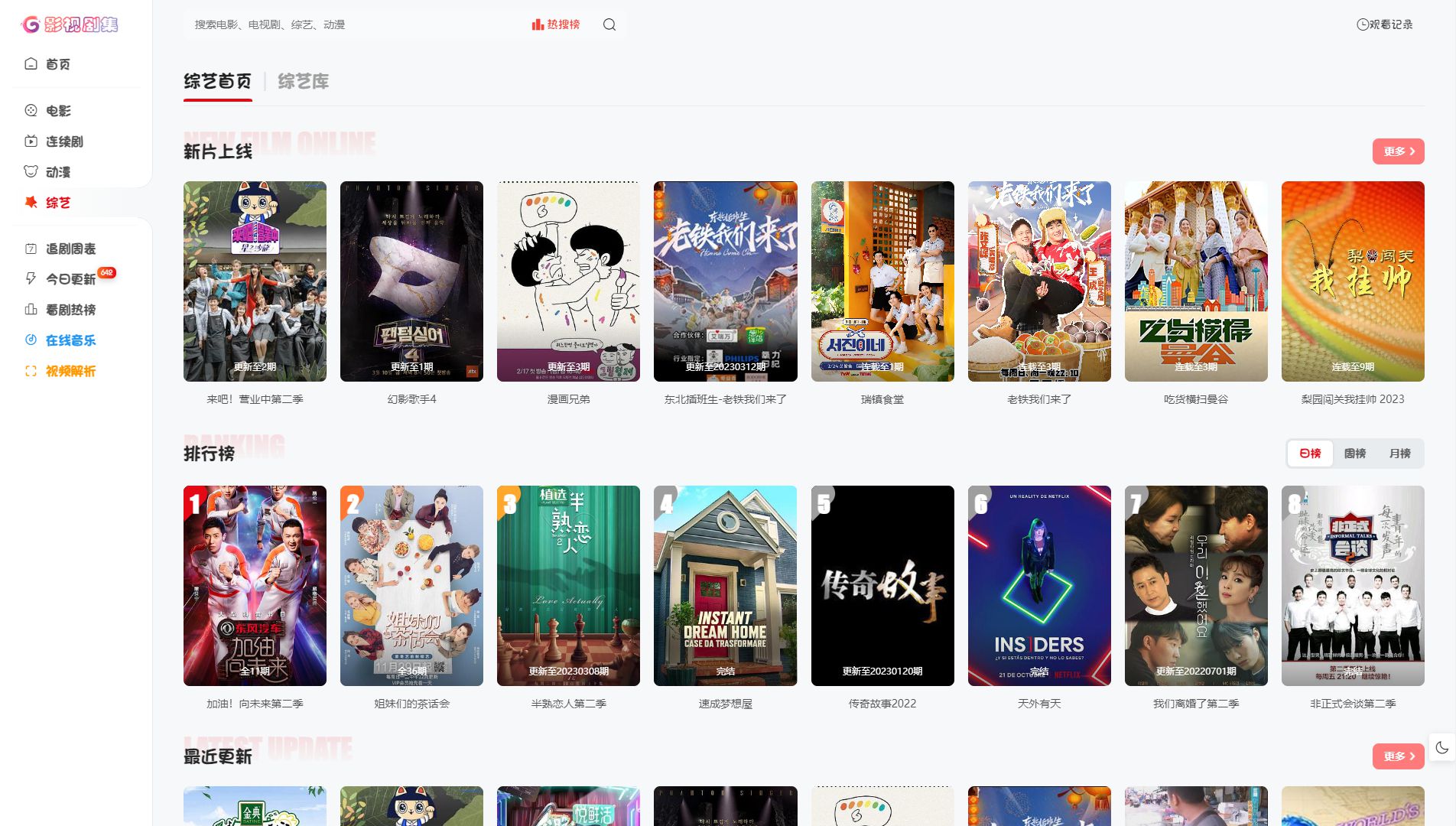This screenshot has width=1456, height=826.
Task: Switch to 综艺首页 tab
Action: coord(218,81)
